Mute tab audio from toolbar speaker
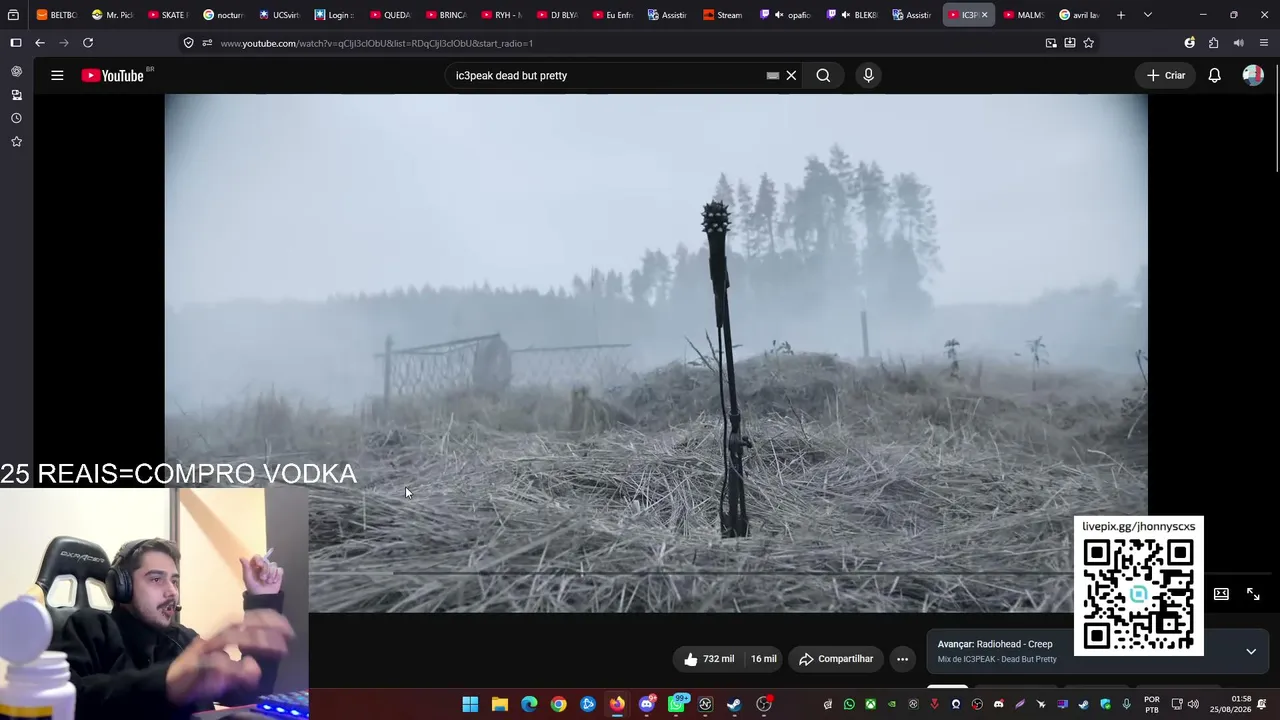This screenshot has height=720, width=1280. click(1239, 43)
